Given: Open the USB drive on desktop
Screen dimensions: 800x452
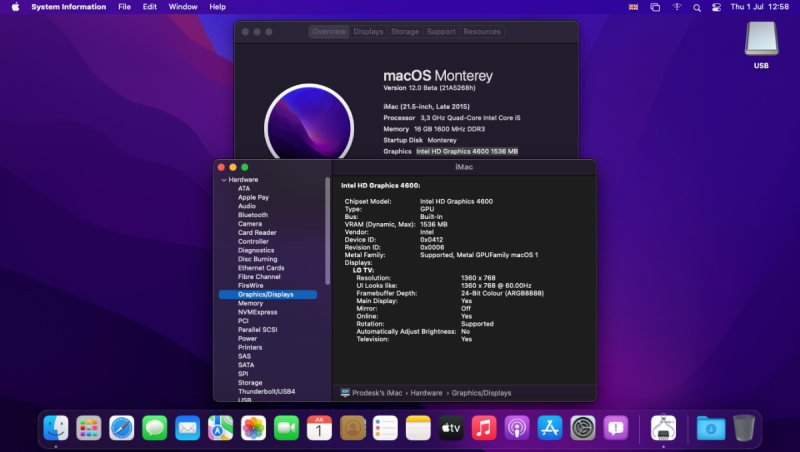Looking at the screenshot, I should [x=761, y=40].
